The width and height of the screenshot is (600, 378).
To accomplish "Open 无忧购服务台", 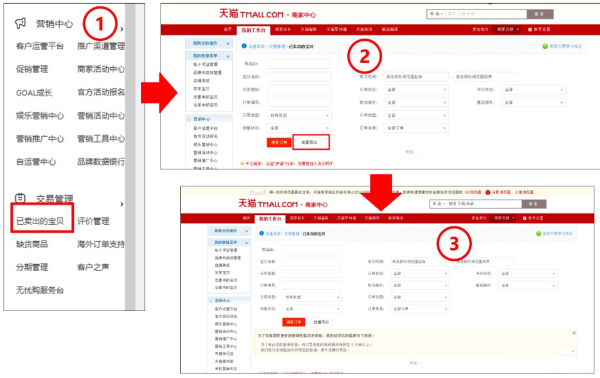I will point(40,290).
